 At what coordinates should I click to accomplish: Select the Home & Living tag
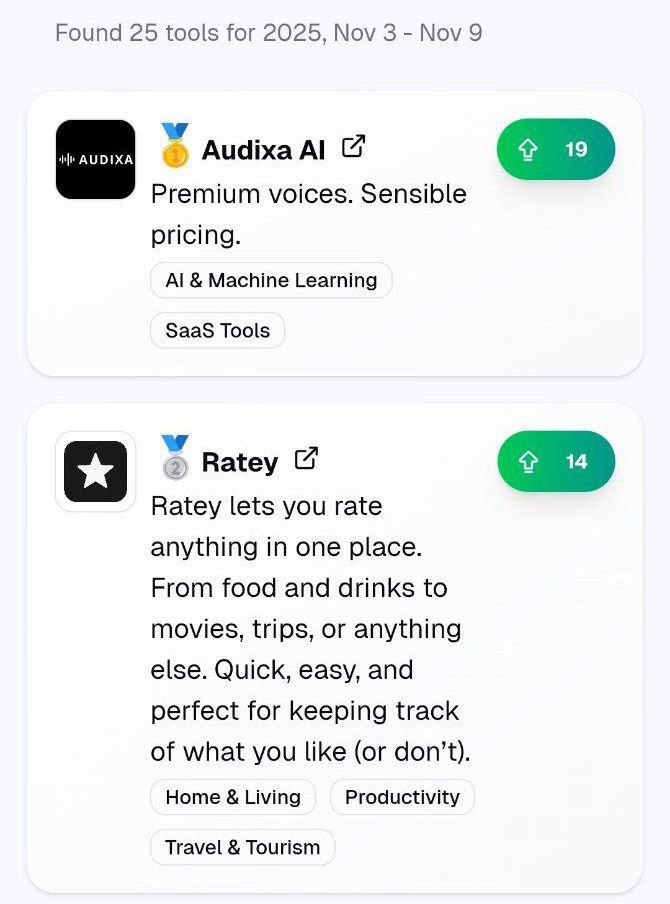pyautogui.click(x=233, y=797)
